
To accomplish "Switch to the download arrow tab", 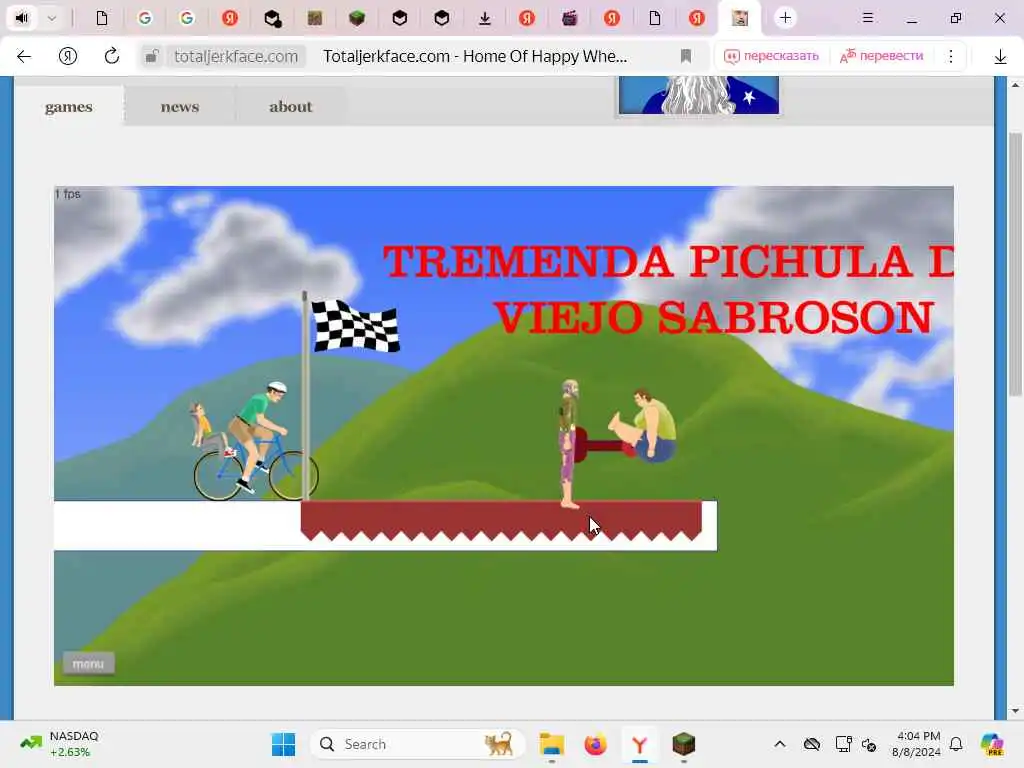I will (485, 18).
